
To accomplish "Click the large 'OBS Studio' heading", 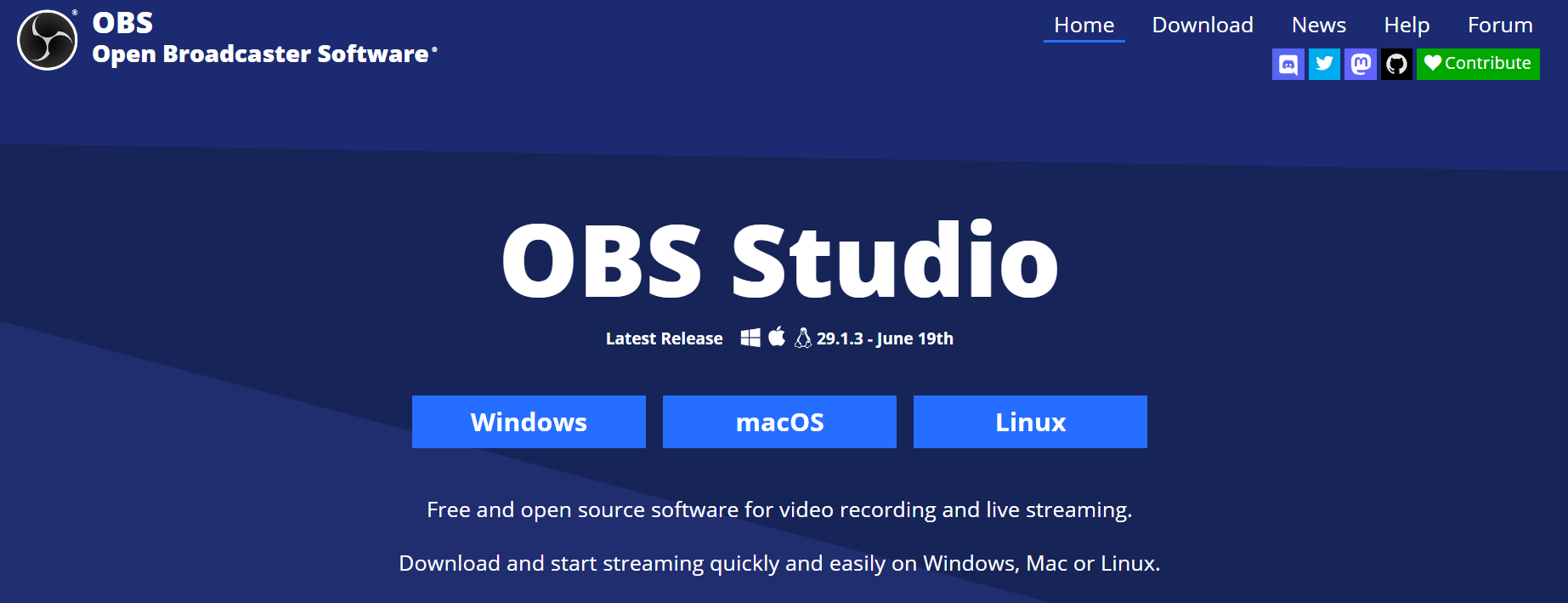I will pos(779,260).
